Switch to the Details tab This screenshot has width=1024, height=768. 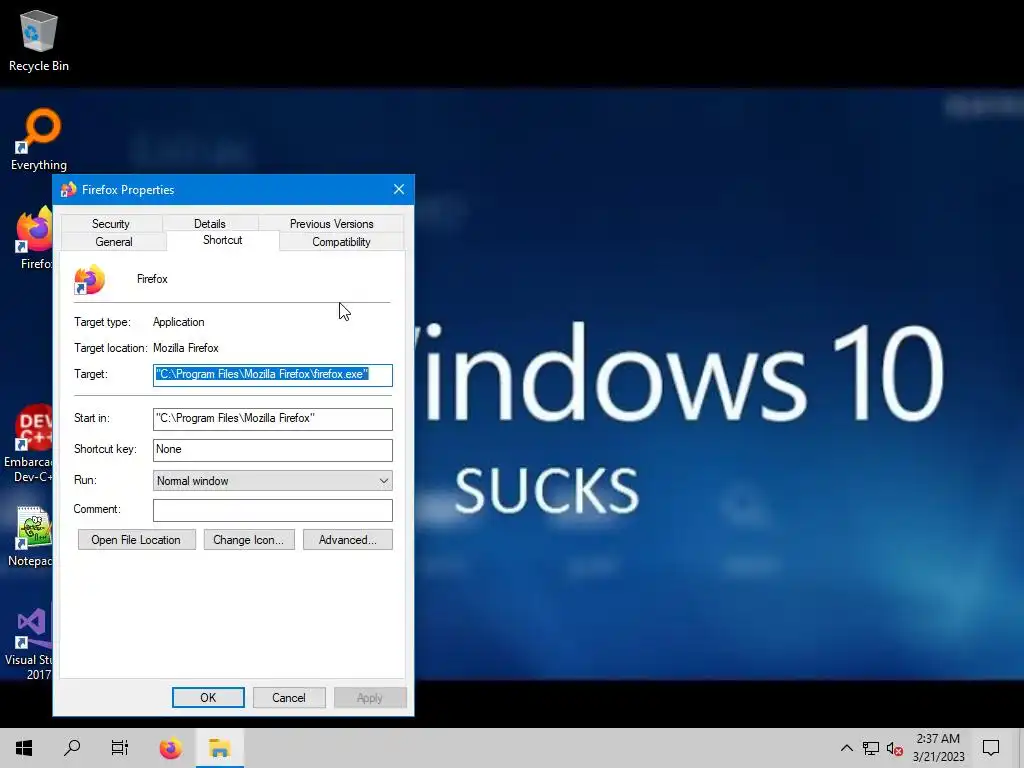pyautogui.click(x=210, y=223)
